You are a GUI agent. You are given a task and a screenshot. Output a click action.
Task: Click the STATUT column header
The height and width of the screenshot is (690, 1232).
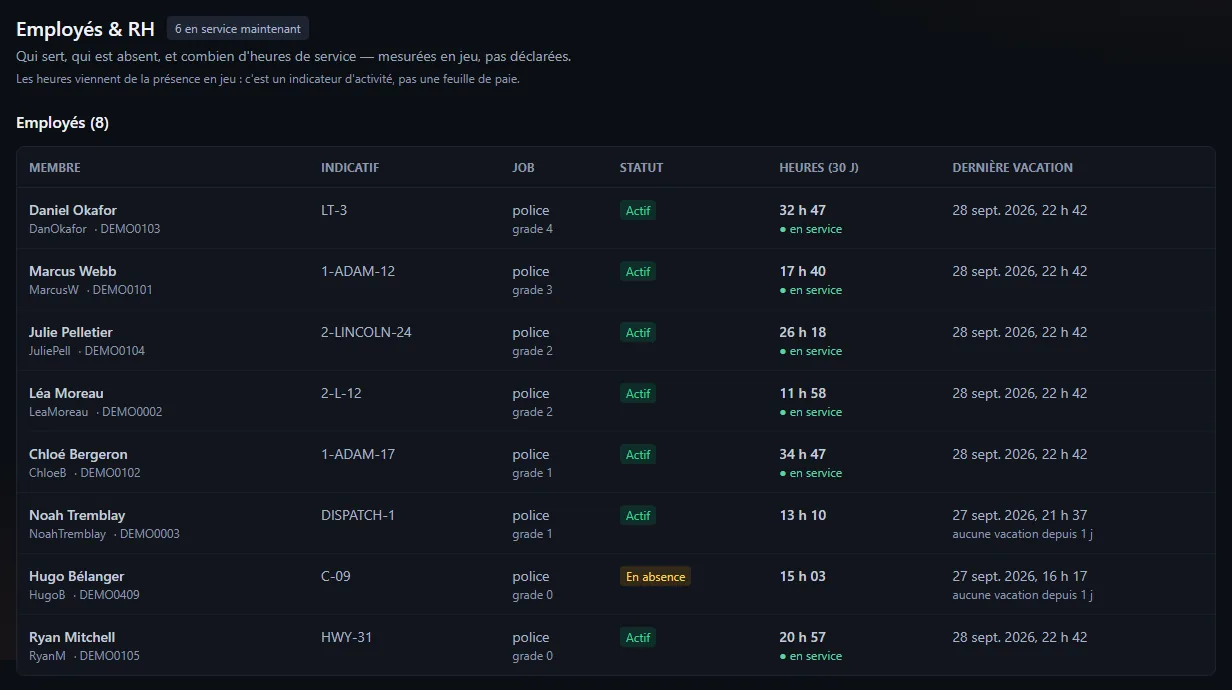[641, 168]
